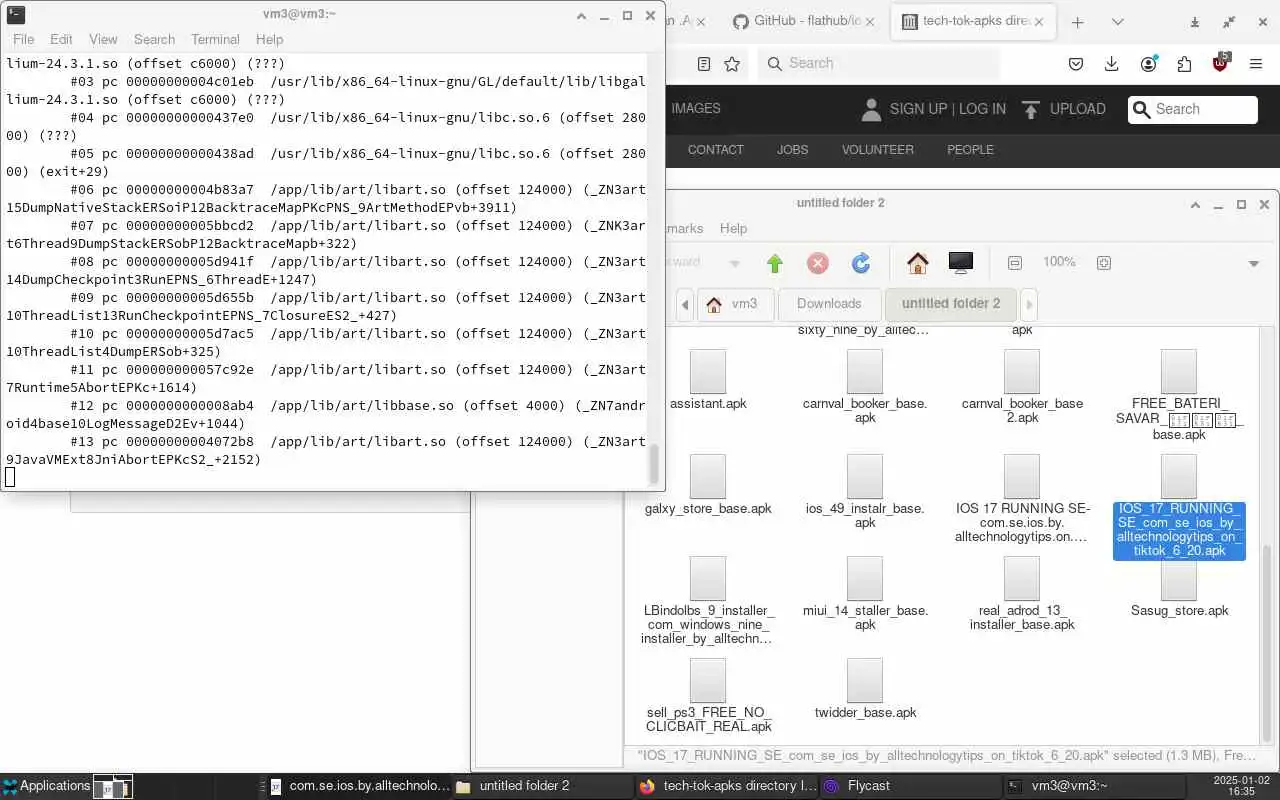
Task: Reset zoom via 100% label
Action: [1059, 262]
